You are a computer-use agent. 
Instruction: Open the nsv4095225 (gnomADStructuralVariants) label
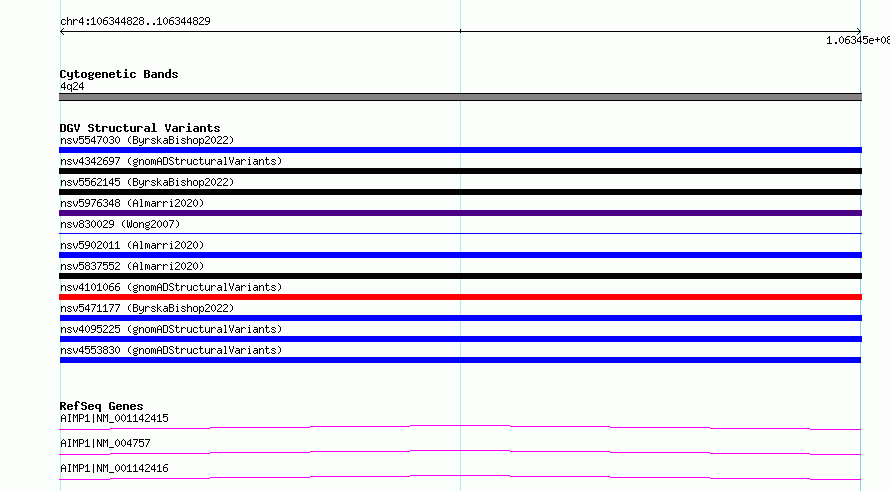click(x=171, y=329)
